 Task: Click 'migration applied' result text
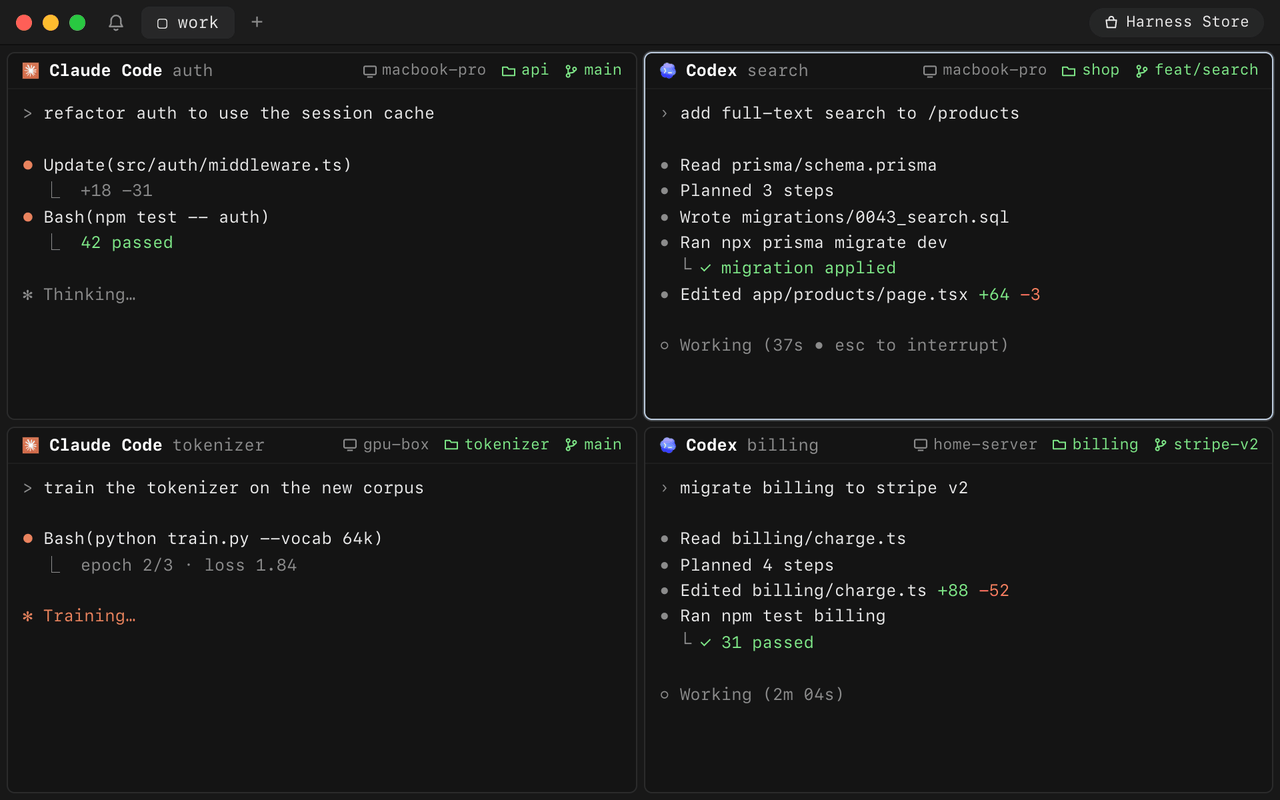(808, 268)
